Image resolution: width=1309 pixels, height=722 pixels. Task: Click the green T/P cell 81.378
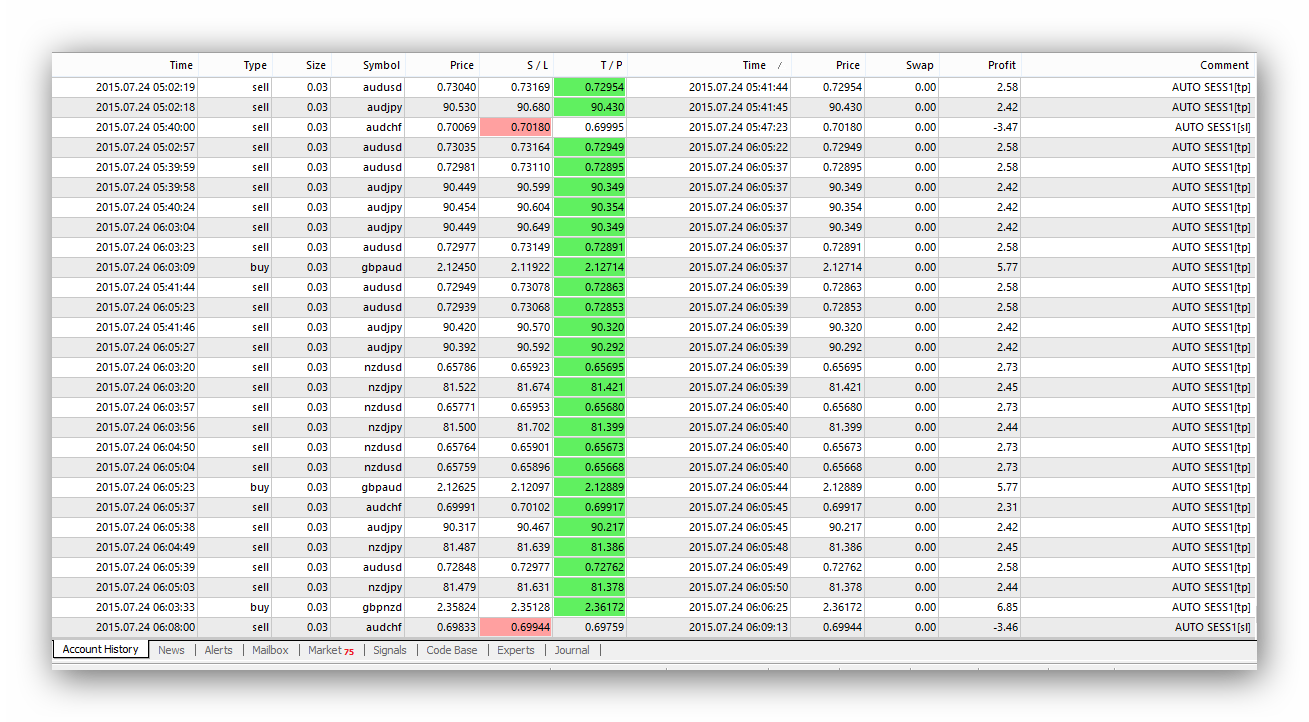coord(590,587)
